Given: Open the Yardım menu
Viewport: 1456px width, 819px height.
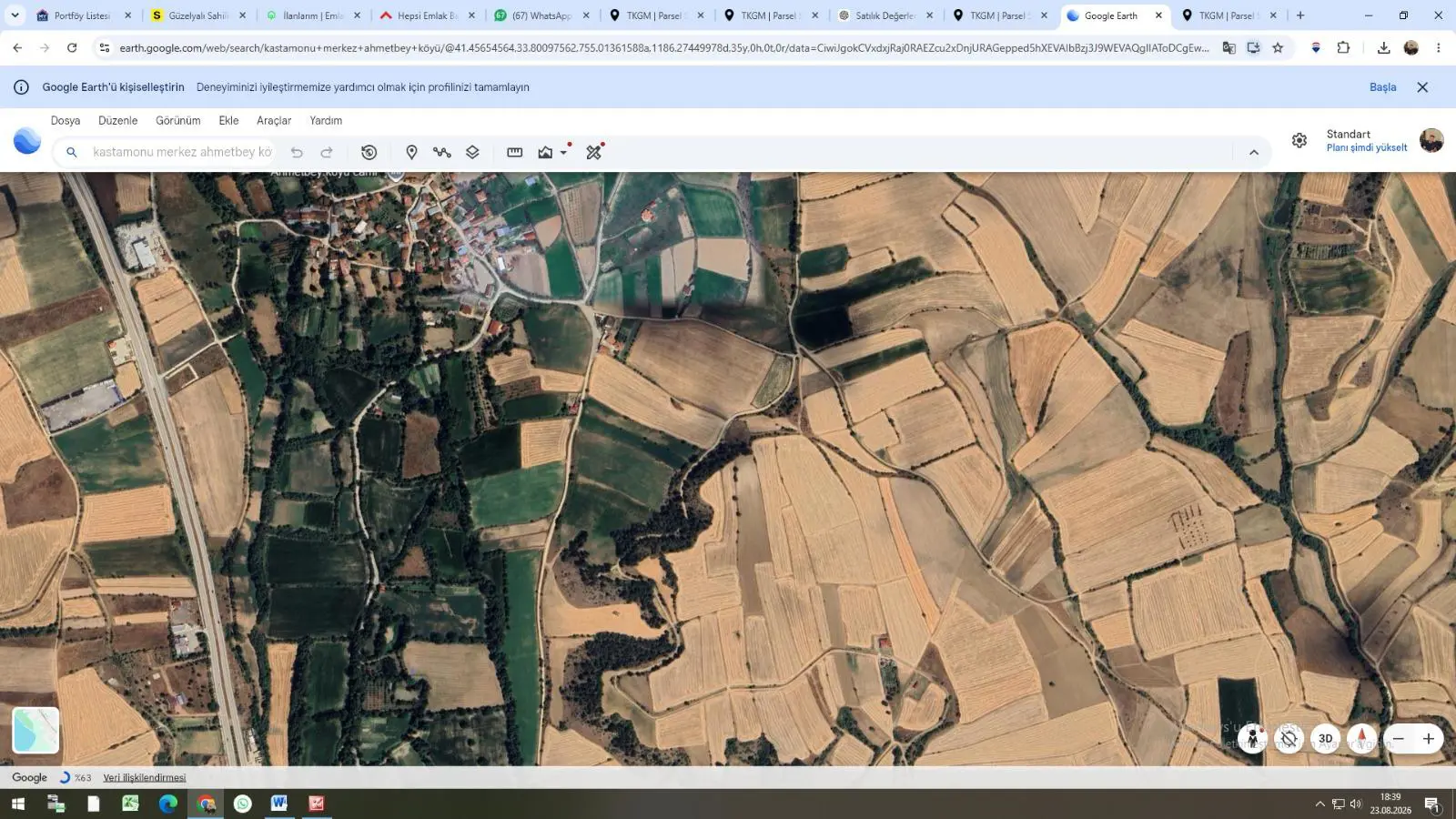Looking at the screenshot, I should (x=326, y=120).
